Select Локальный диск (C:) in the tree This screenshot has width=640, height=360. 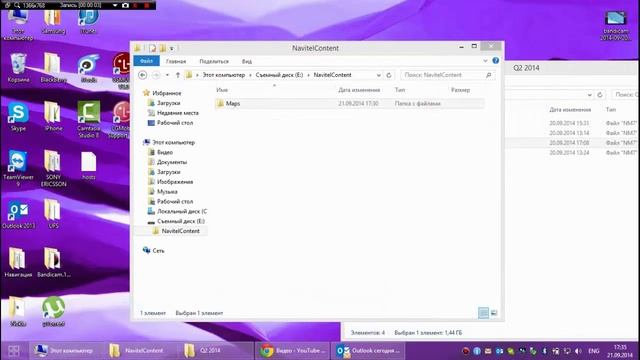[182, 211]
